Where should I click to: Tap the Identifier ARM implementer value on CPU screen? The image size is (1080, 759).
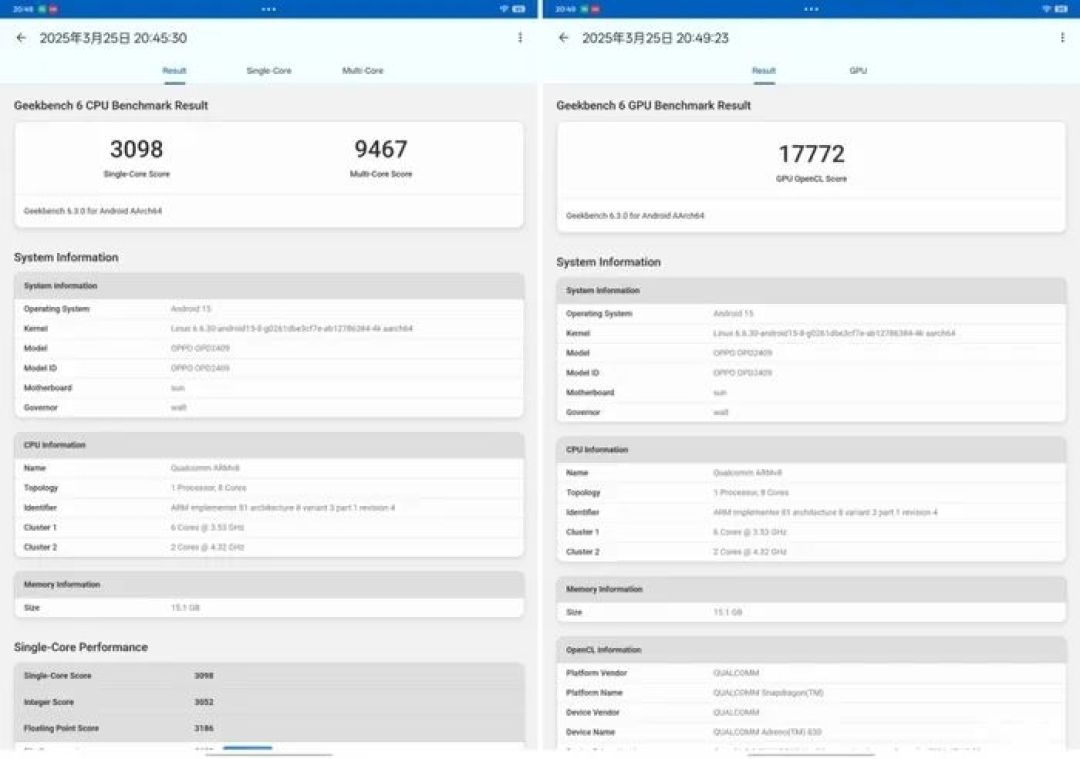click(x=282, y=508)
